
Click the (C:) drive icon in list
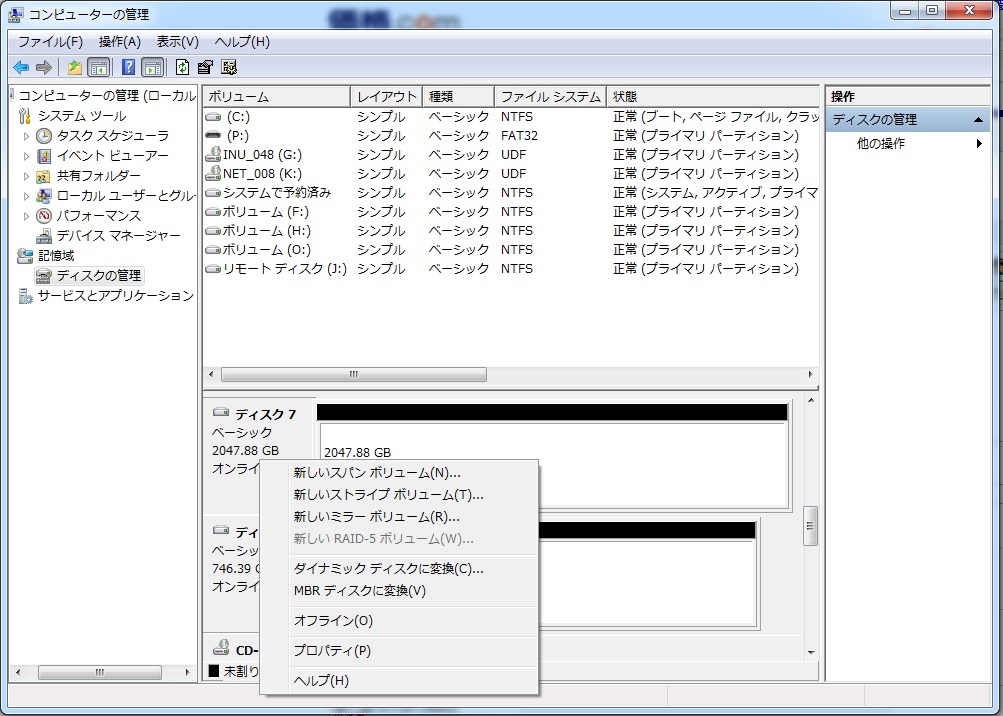(212, 117)
